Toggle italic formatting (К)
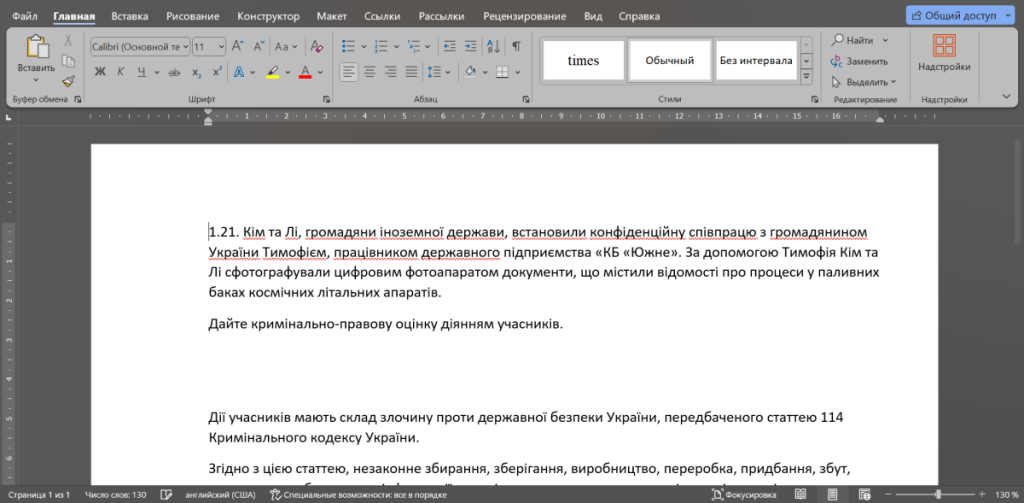The width and height of the screenshot is (1024, 503). (x=121, y=72)
